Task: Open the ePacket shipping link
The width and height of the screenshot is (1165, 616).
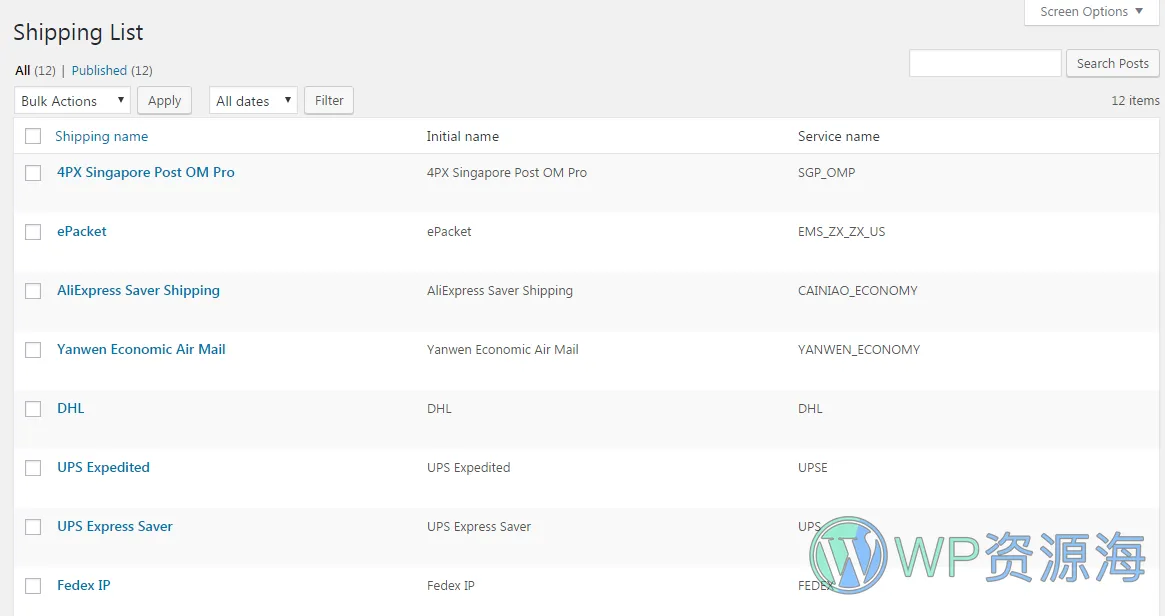Action: tap(82, 231)
